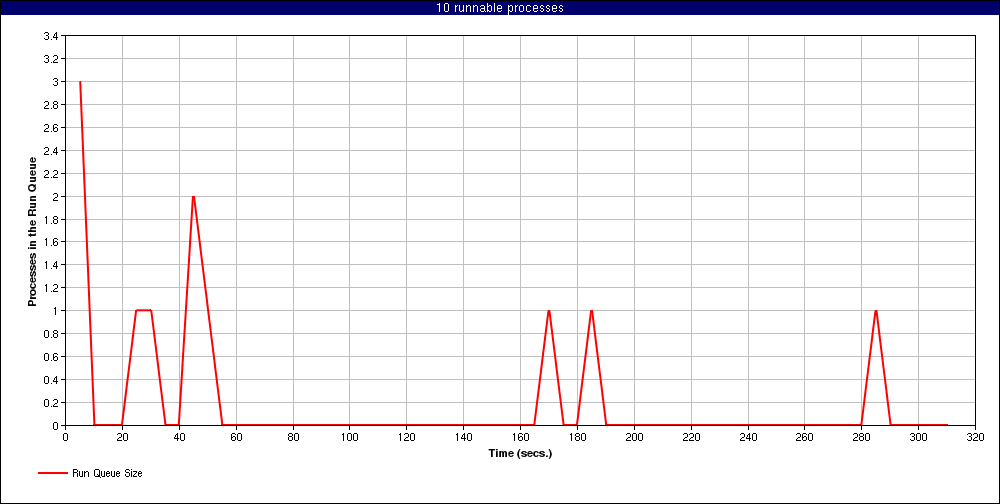Viewport: 1000px width, 504px height.
Task: Click the time-axis tick label "140"
Action: pos(464,437)
